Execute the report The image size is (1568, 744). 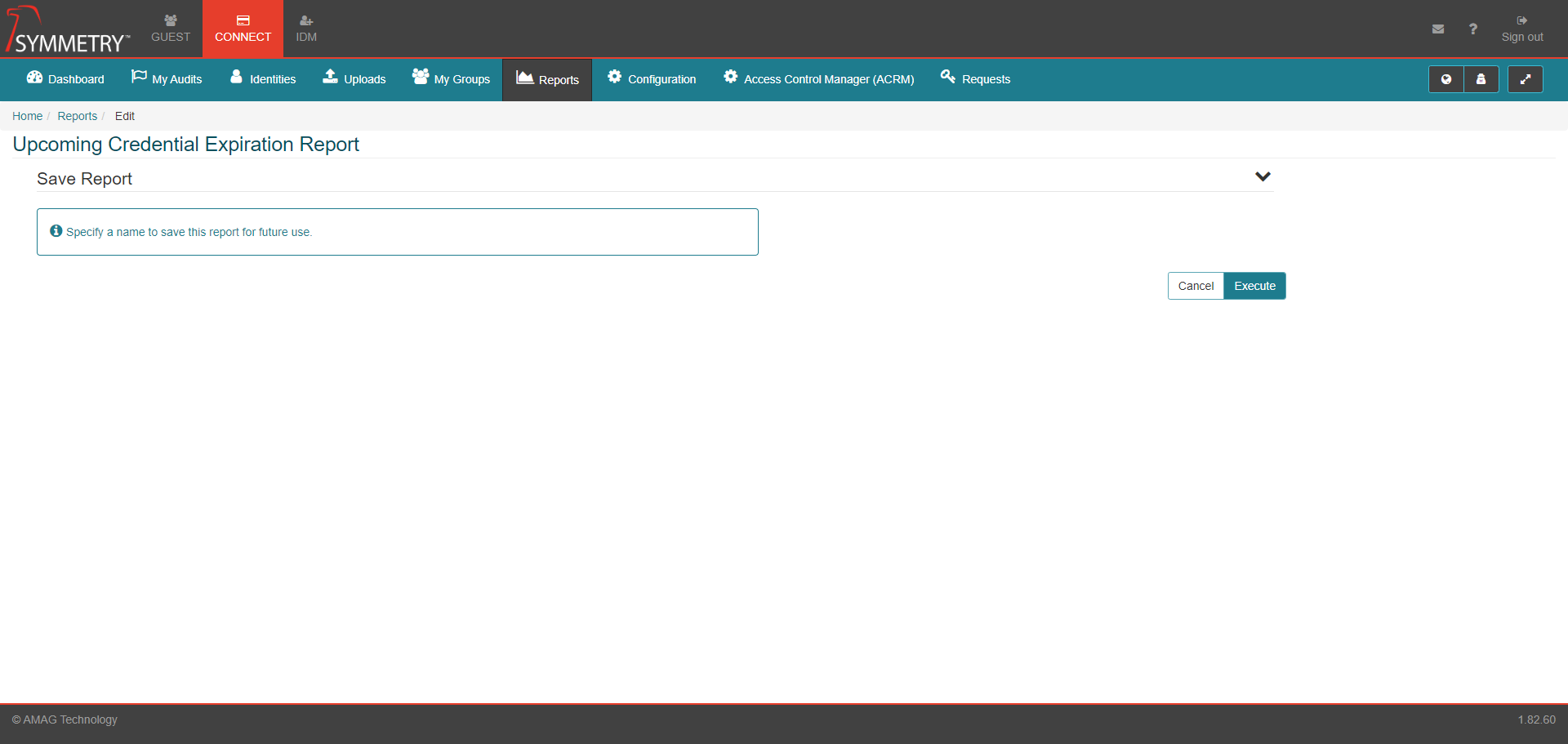click(x=1254, y=286)
